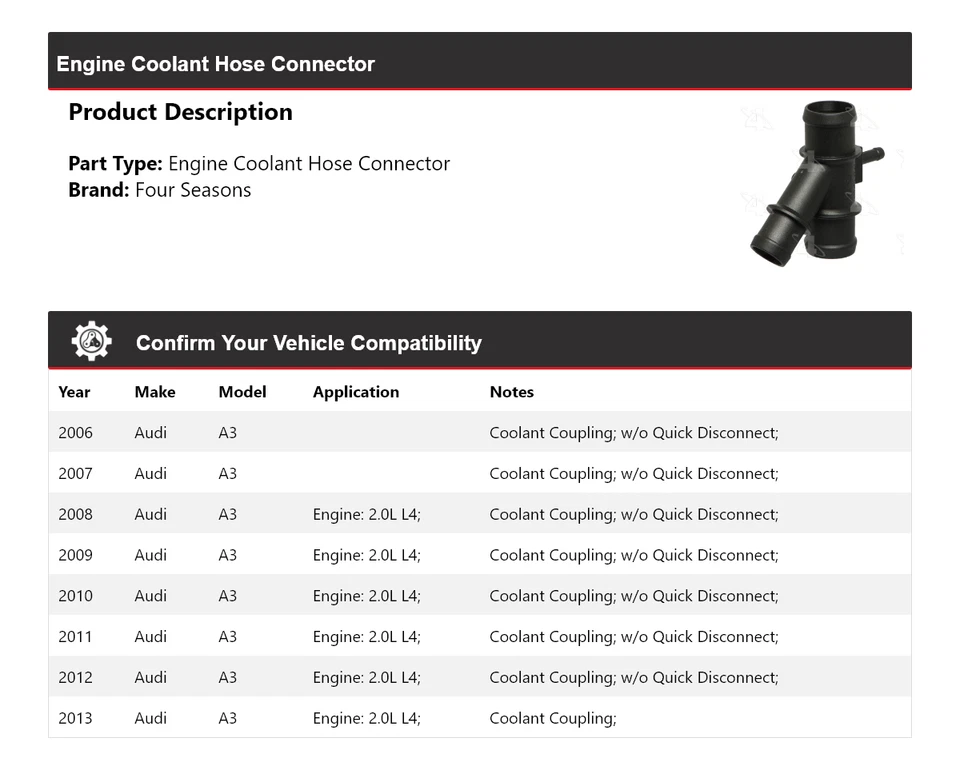Click the Part Type label
The height and width of the screenshot is (770, 960).
(114, 163)
